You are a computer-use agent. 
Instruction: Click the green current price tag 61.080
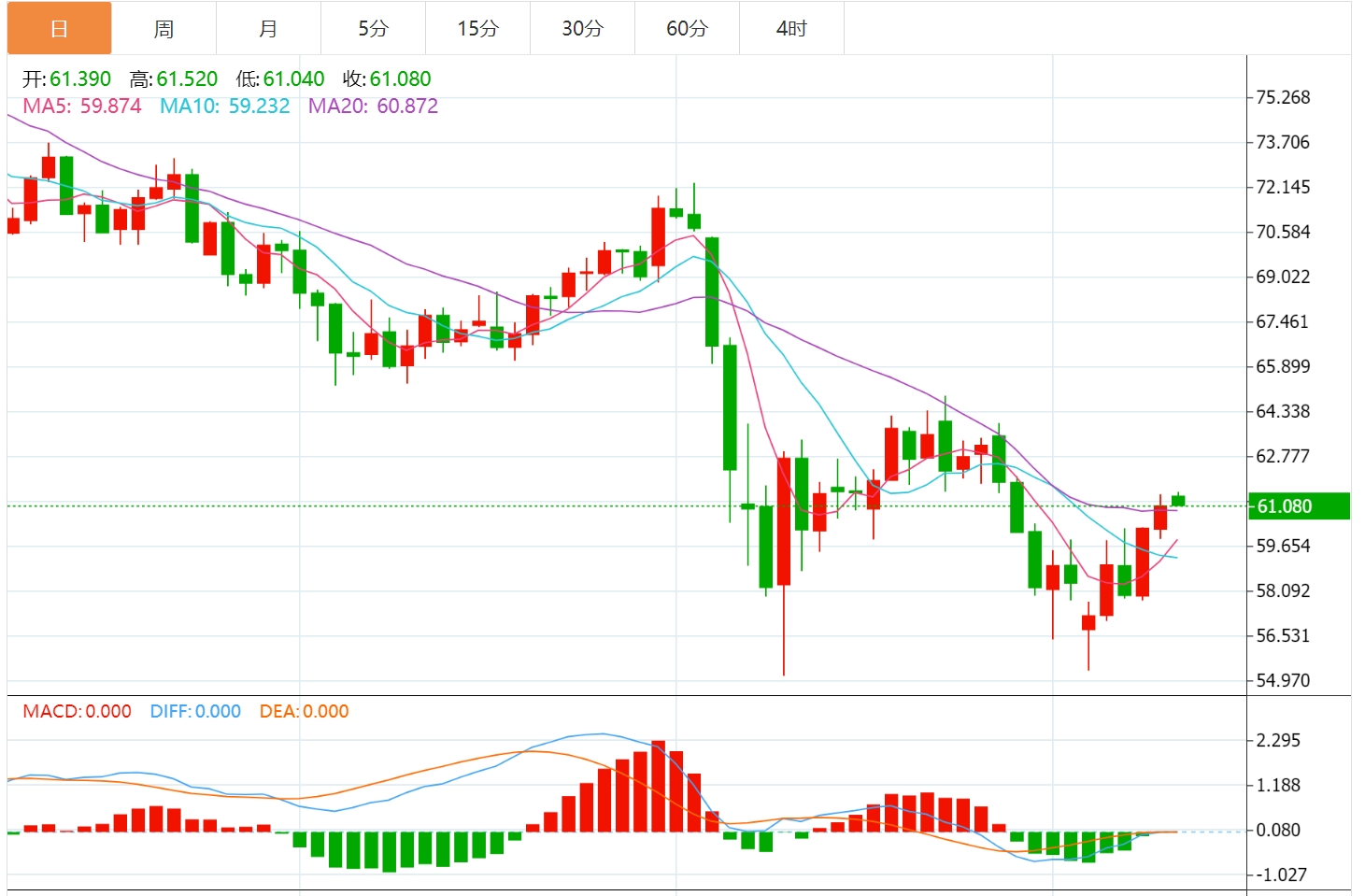[x=1299, y=506]
